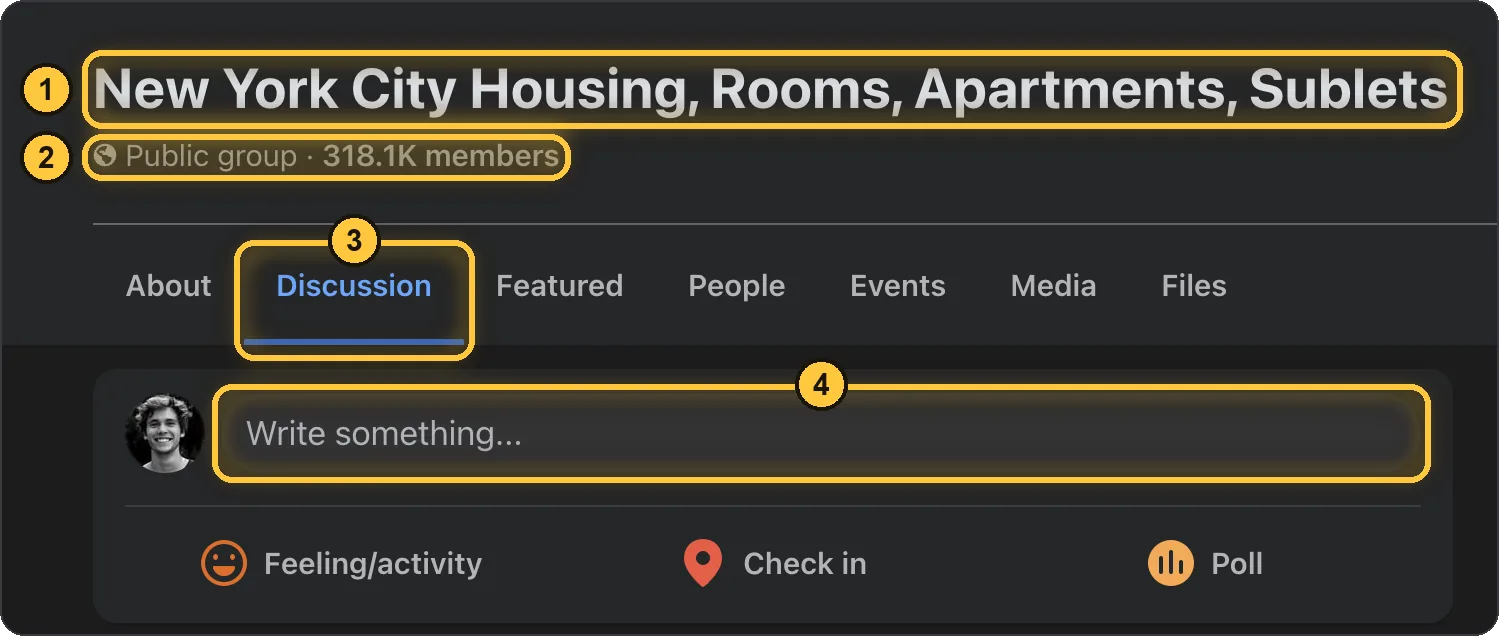This screenshot has width=1499, height=636.
Task: Select the Events tab
Action: coord(898,286)
